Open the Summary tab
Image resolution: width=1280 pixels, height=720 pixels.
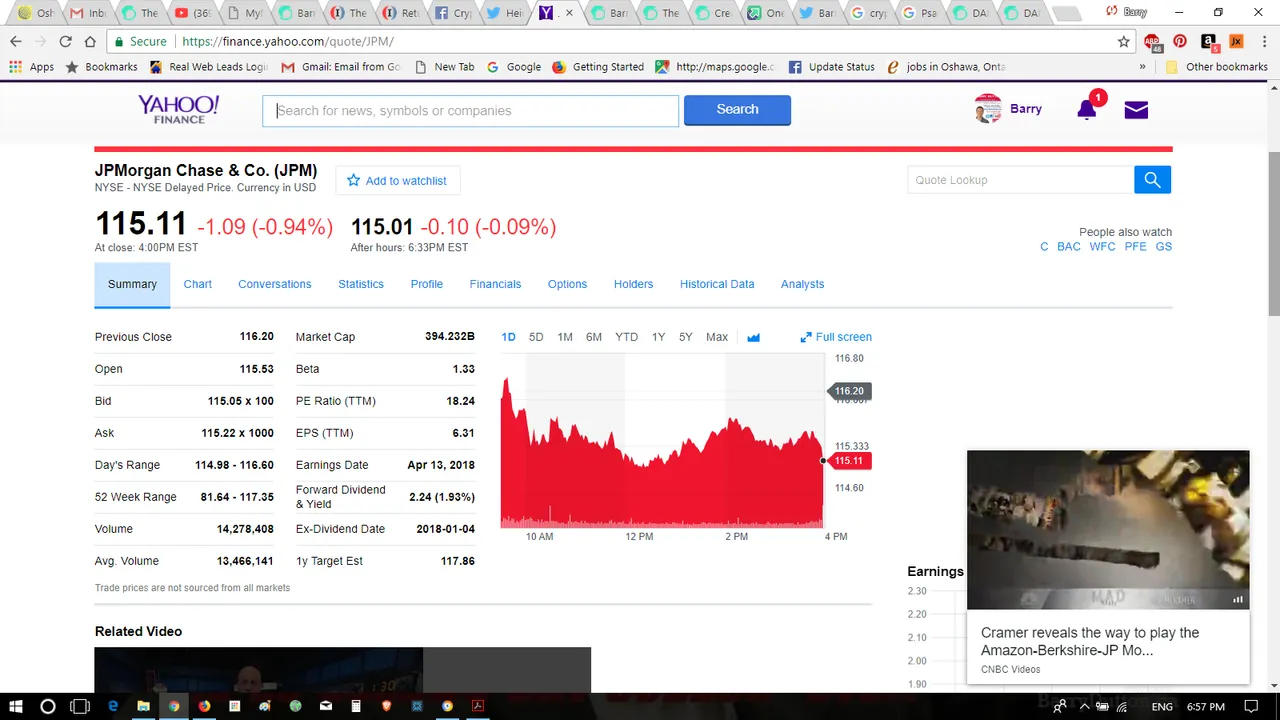pos(132,285)
